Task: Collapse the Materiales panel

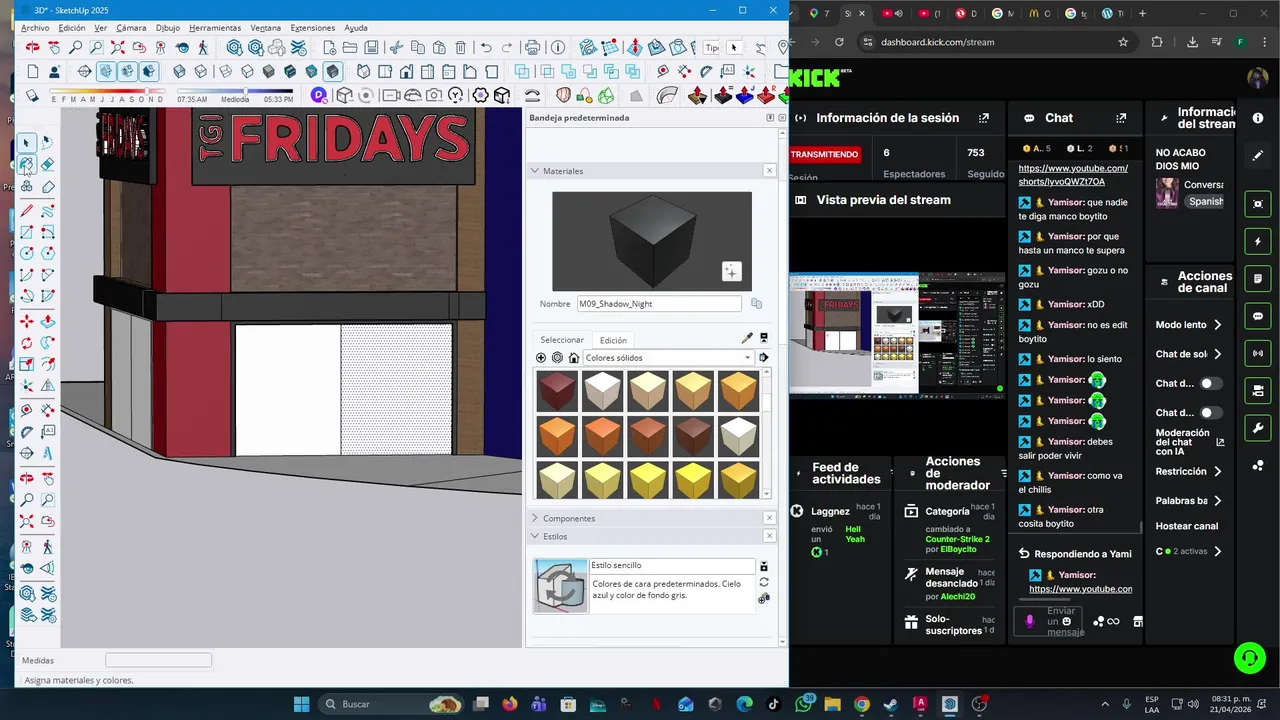Action: pyautogui.click(x=535, y=171)
